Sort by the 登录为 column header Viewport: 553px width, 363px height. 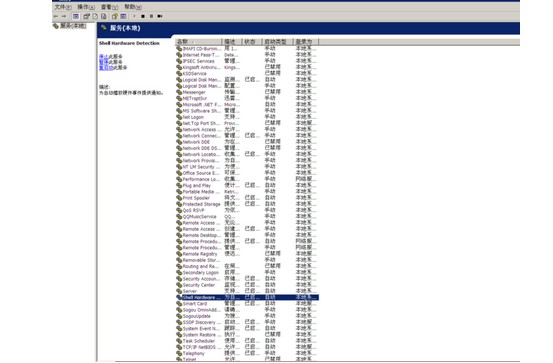(x=306, y=42)
